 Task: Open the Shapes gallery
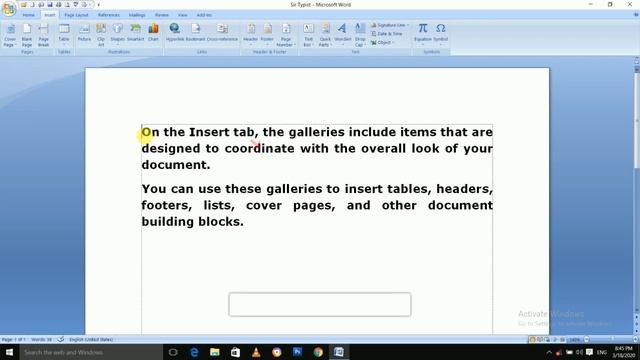point(118,34)
